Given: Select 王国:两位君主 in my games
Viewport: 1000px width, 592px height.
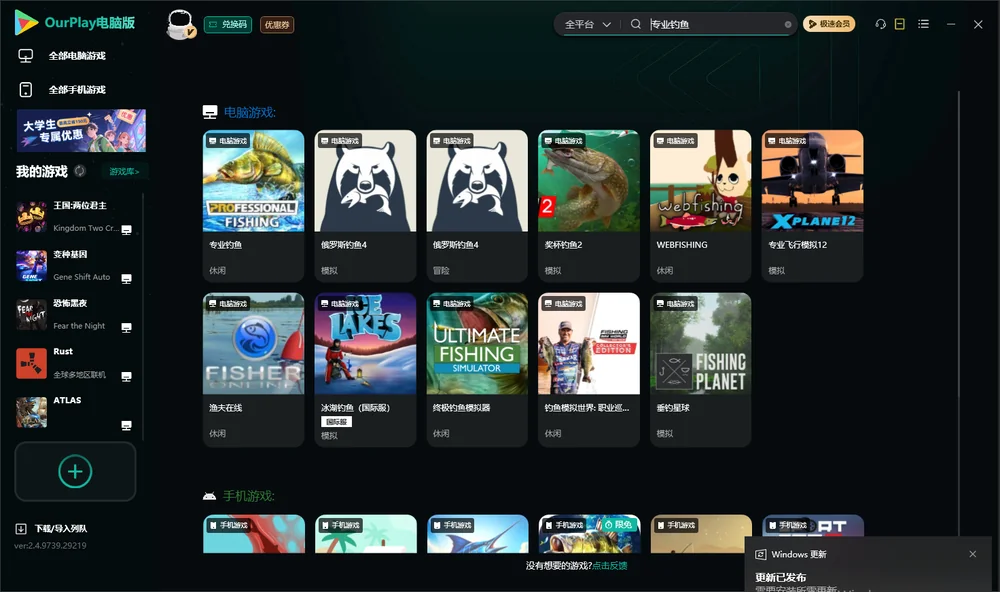Looking at the screenshot, I should click(x=77, y=217).
